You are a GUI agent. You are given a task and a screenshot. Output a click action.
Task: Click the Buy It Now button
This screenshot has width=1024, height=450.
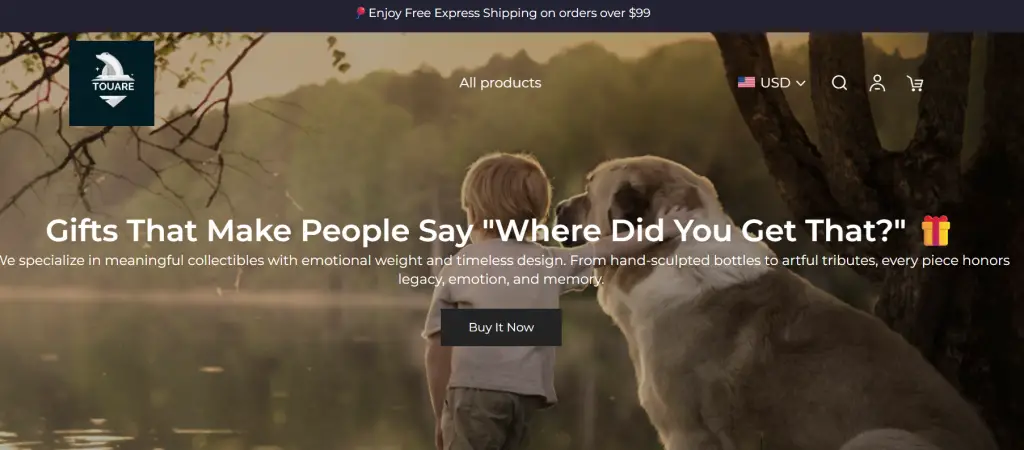501,327
